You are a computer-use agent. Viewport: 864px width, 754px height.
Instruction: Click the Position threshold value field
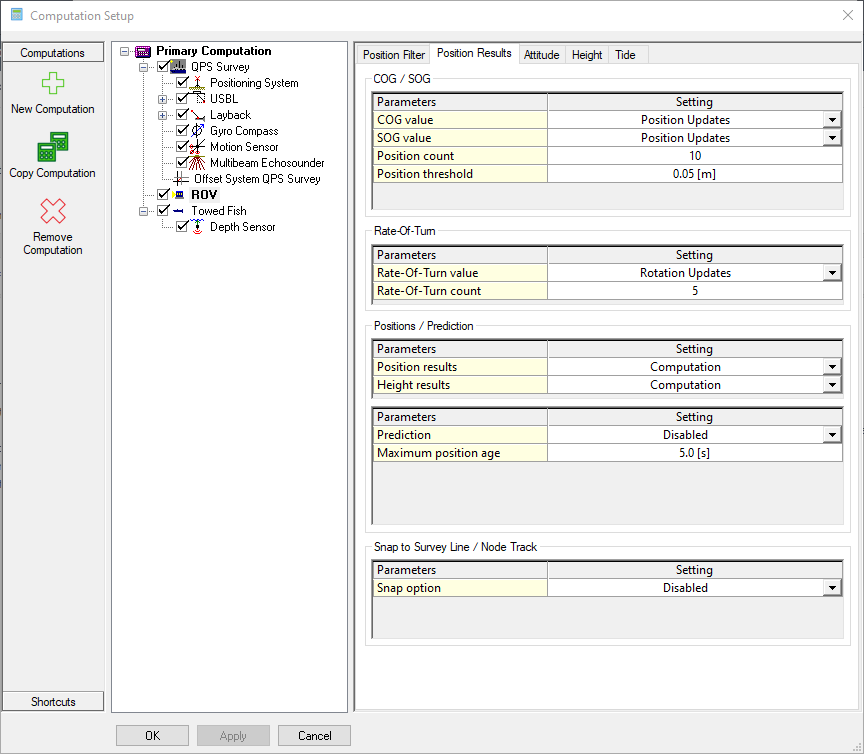[694, 174]
